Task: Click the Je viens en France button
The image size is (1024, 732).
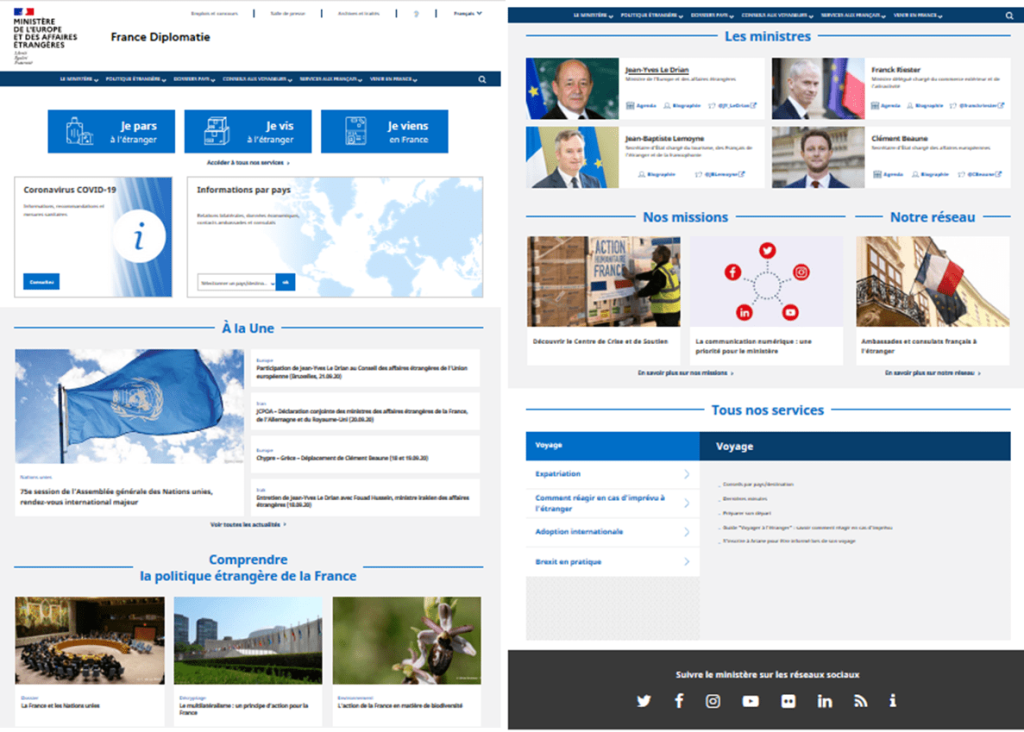Action: 384,132
